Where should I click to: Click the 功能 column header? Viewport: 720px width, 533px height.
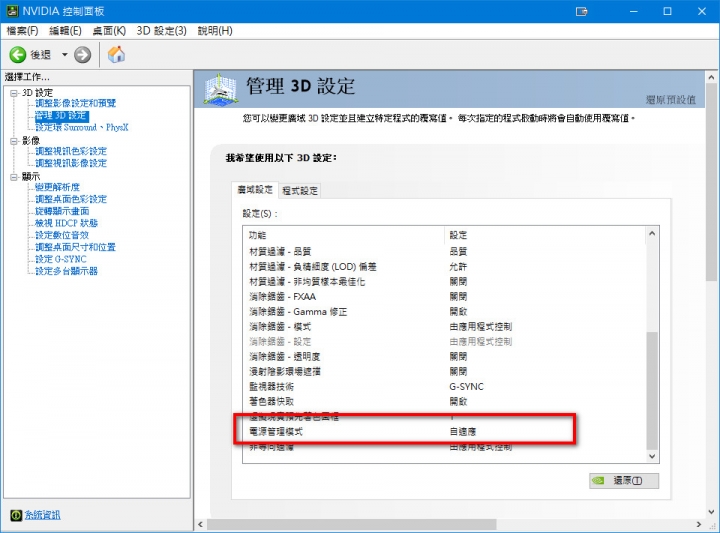[x=344, y=235]
